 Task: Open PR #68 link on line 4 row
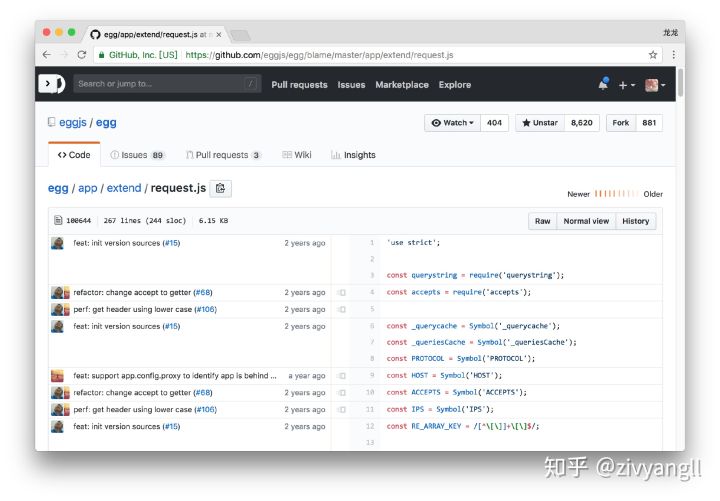pos(203,293)
